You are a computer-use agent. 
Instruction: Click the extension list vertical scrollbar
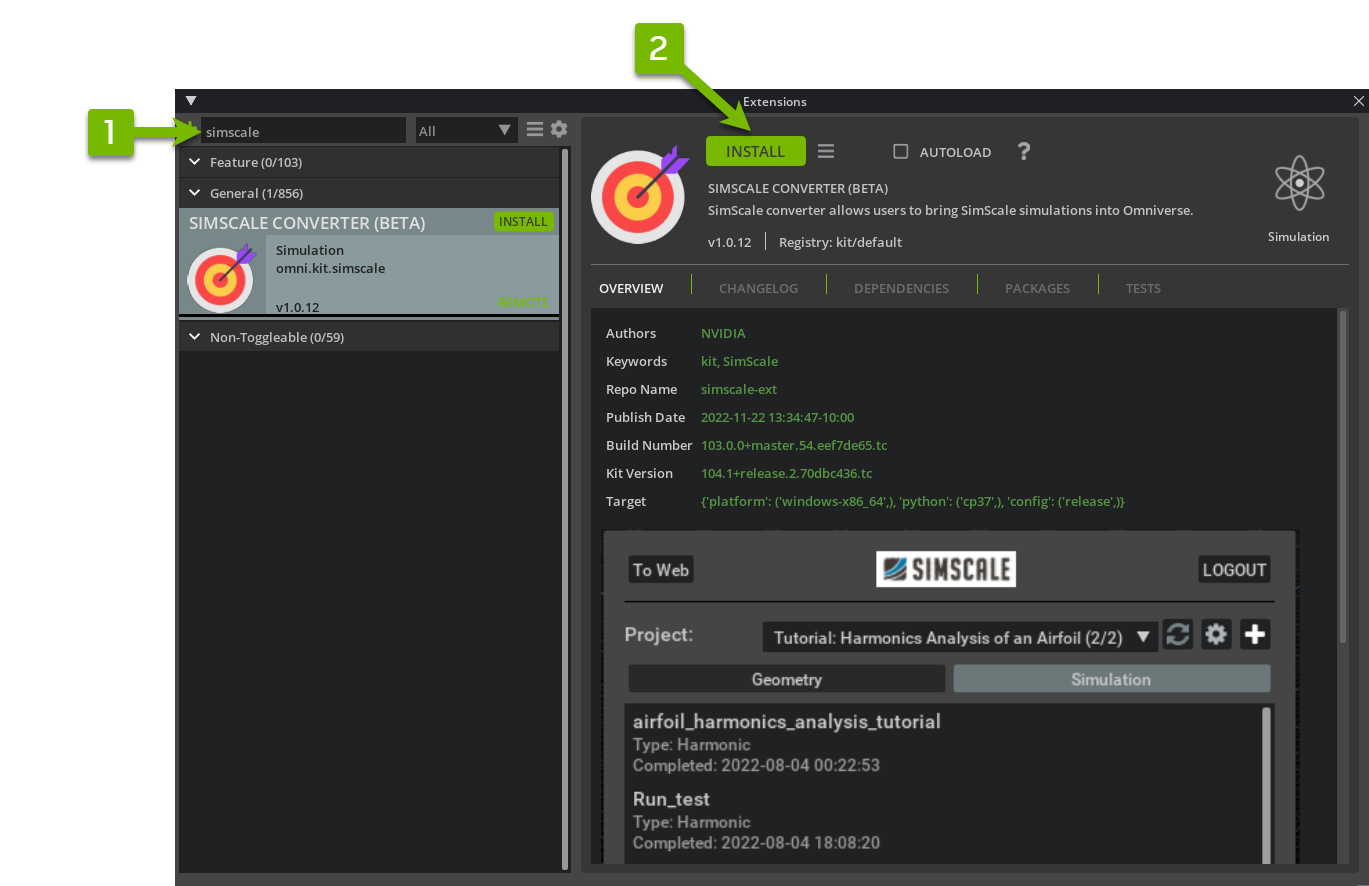click(565, 508)
